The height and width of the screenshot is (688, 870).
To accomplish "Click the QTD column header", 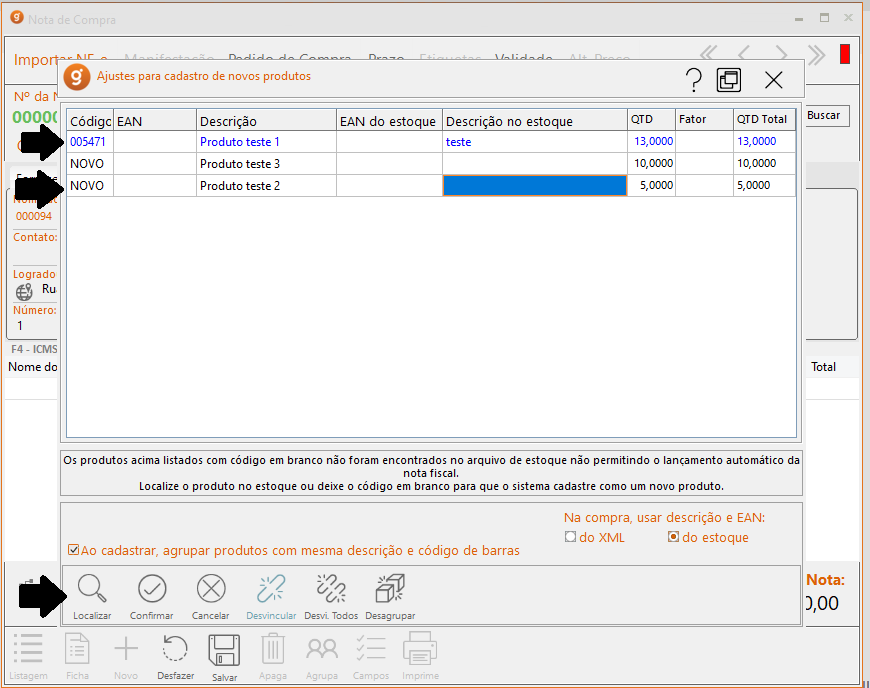I will tap(651, 119).
